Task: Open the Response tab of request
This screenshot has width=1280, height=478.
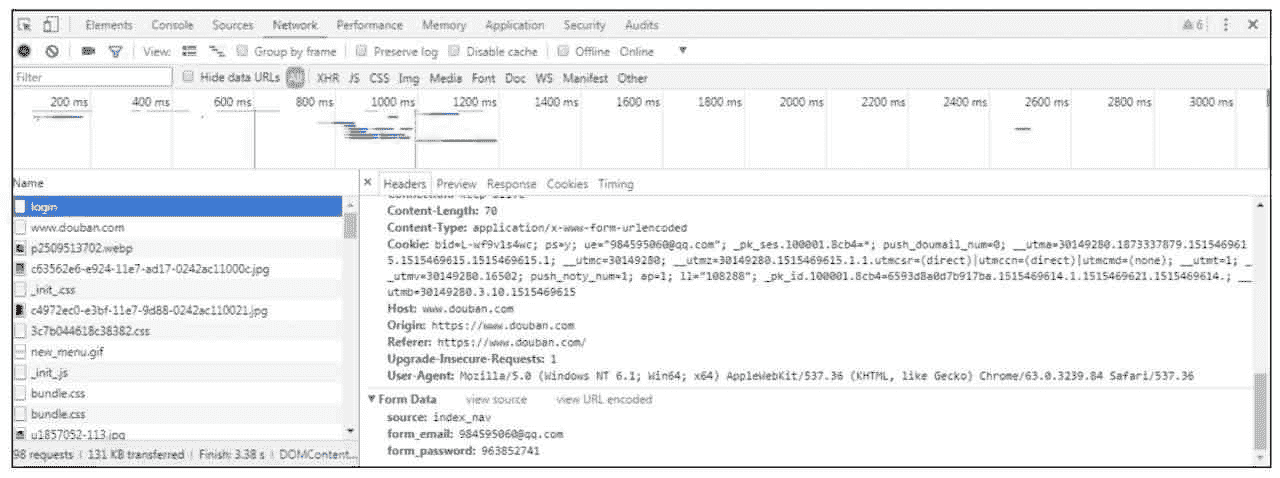Action: tap(511, 184)
